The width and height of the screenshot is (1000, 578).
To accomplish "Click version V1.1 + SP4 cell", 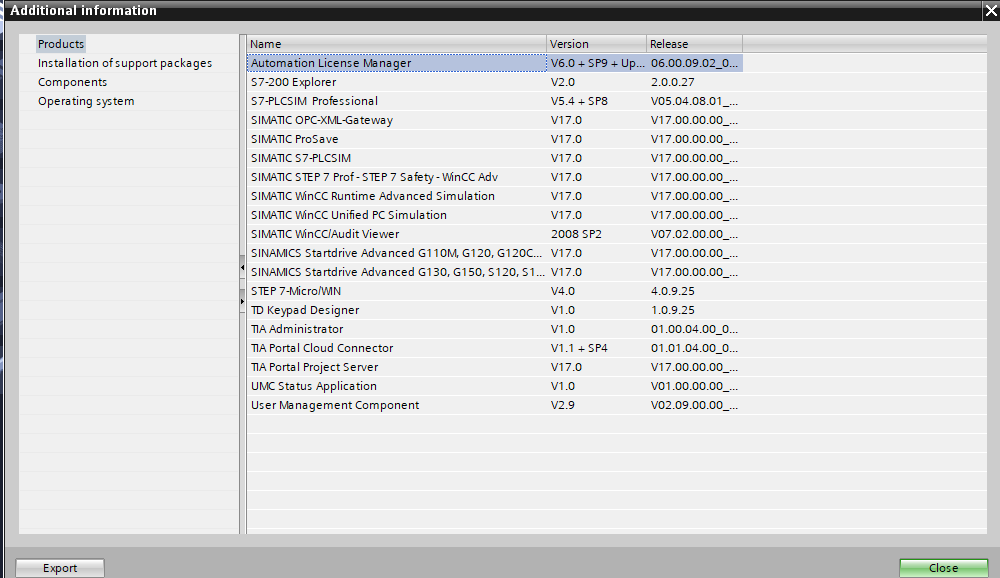I will (596, 348).
